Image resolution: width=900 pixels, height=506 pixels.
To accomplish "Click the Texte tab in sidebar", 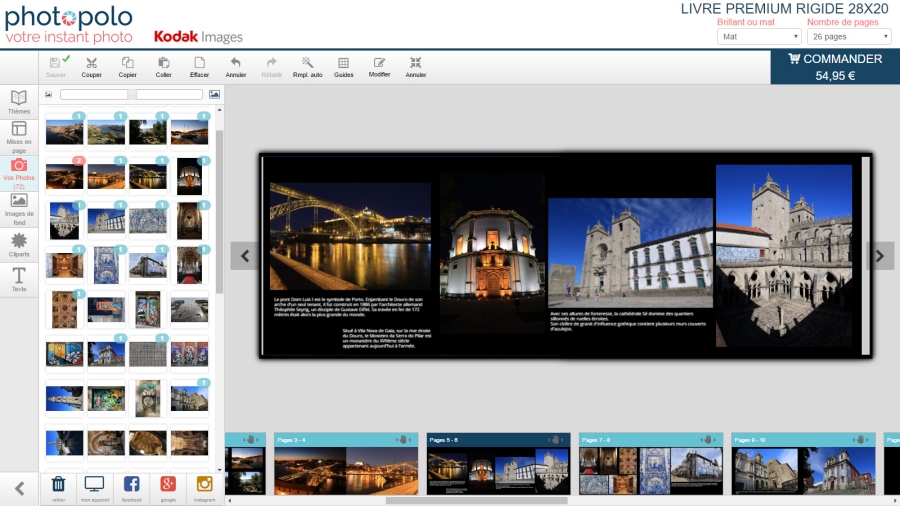I will [x=19, y=280].
